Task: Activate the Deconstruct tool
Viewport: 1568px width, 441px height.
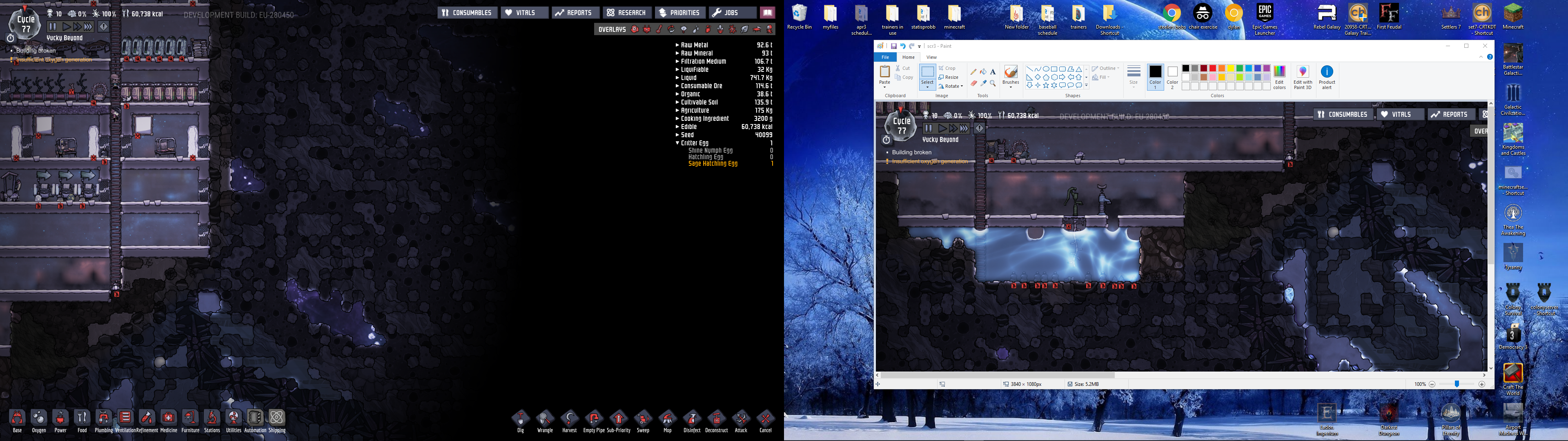Action: tap(717, 419)
